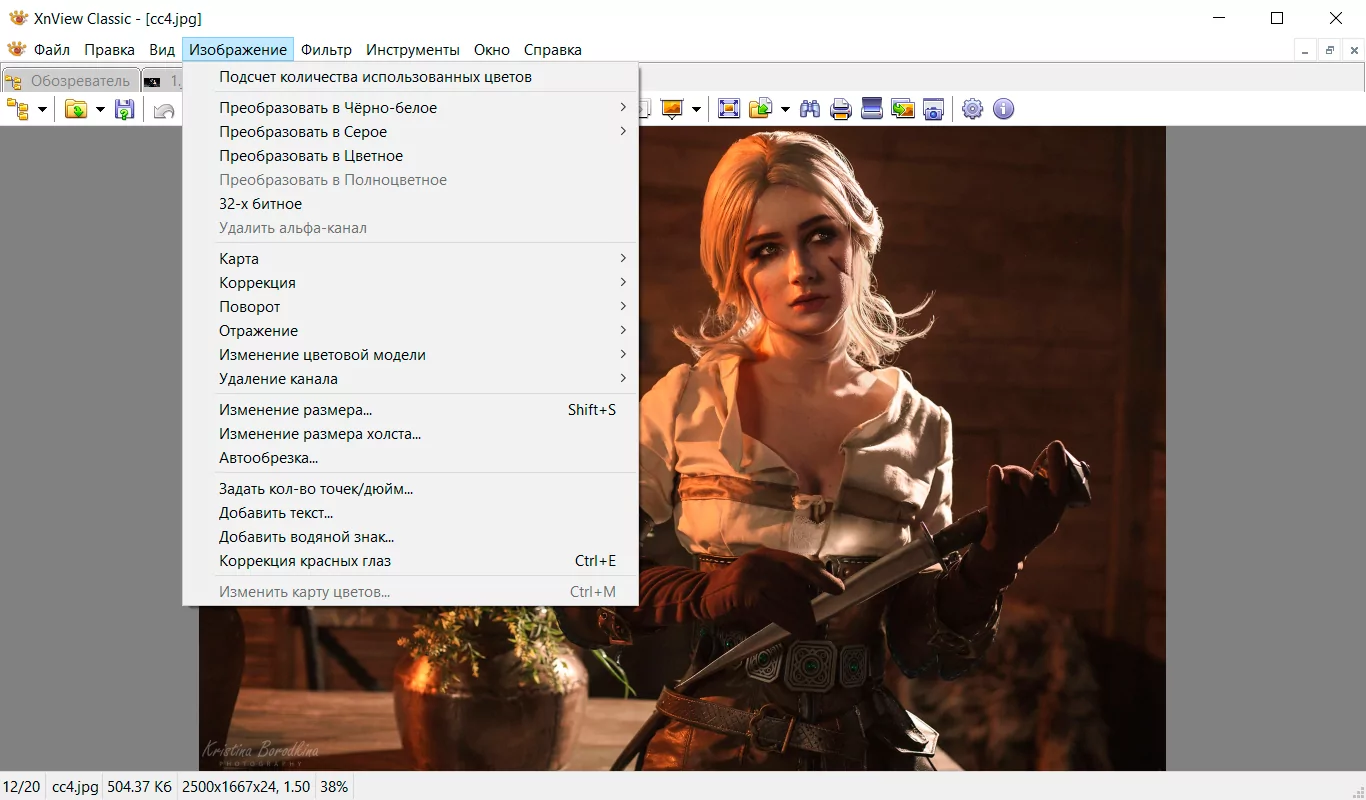Screen dimensions: 1366x800
Task: Click status bar dimensions 2500x1667x24, 1.50
Action: point(246,787)
